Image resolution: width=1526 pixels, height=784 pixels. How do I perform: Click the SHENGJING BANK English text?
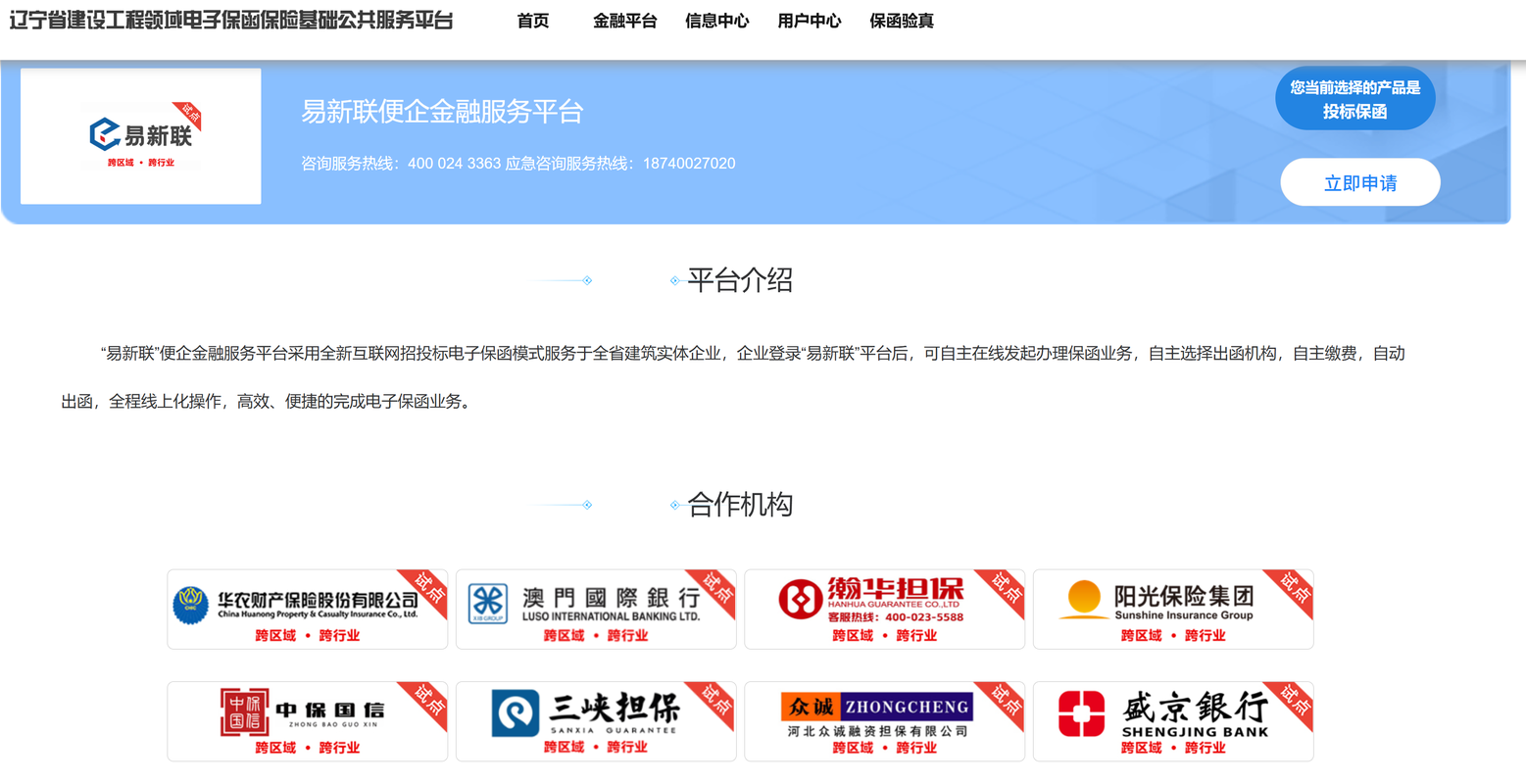pos(1195,731)
